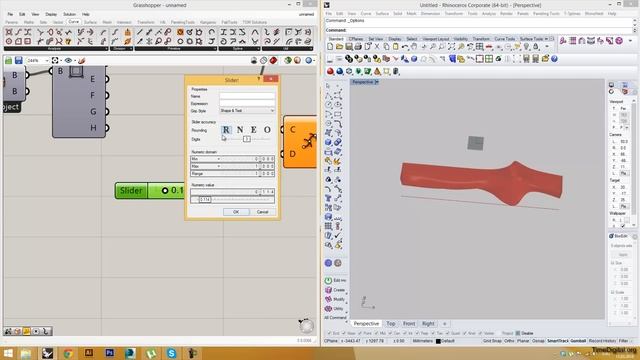Click Rhino Cut icon
The width and height of the screenshot is (640, 360).
377,47
